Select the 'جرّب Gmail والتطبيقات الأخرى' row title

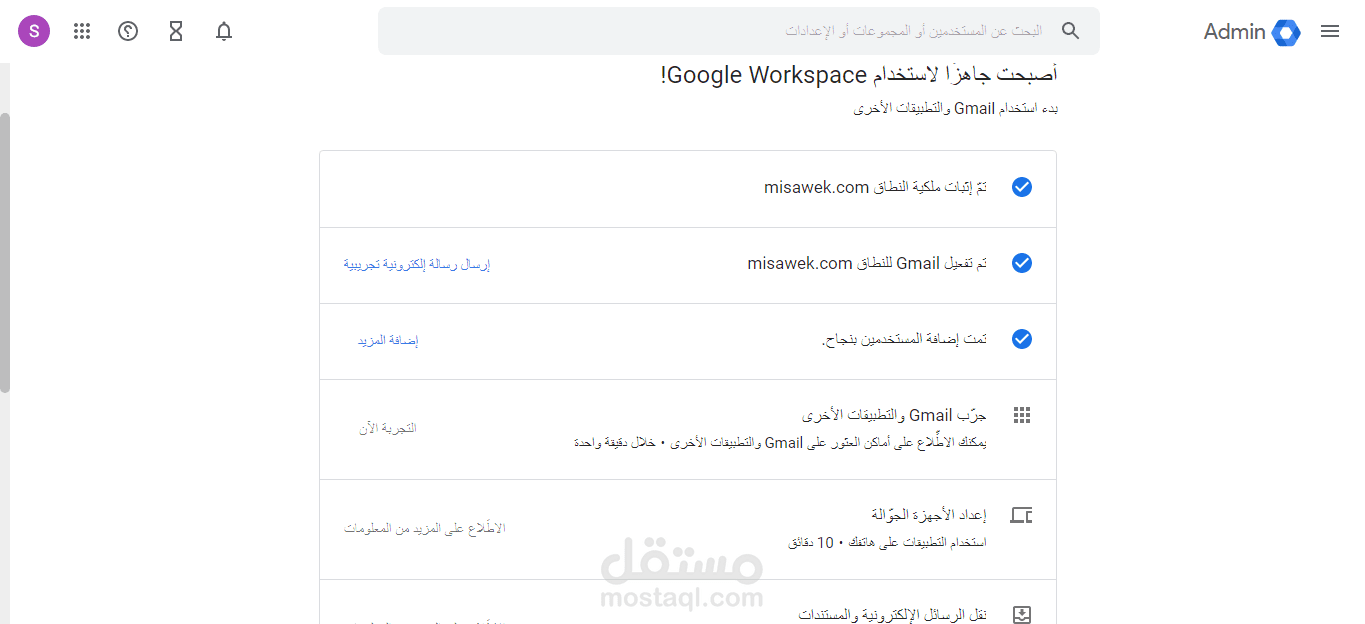click(x=894, y=415)
